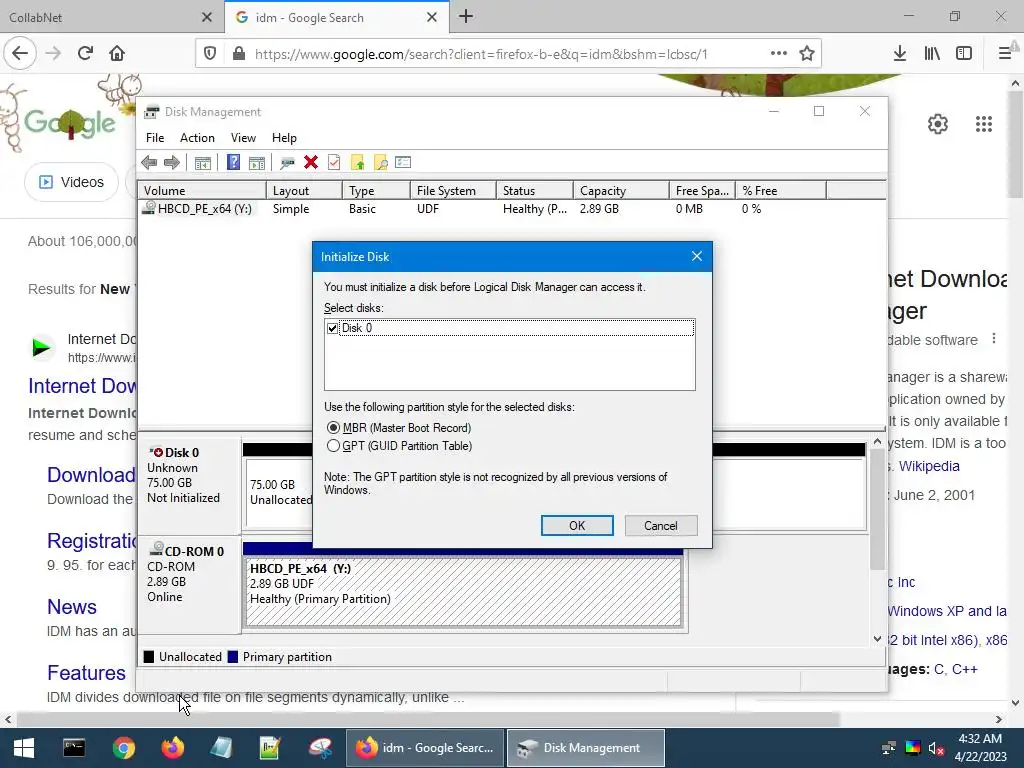The height and width of the screenshot is (768, 1024).
Task: Open the blue Help icon in toolbar
Action: pos(233,163)
